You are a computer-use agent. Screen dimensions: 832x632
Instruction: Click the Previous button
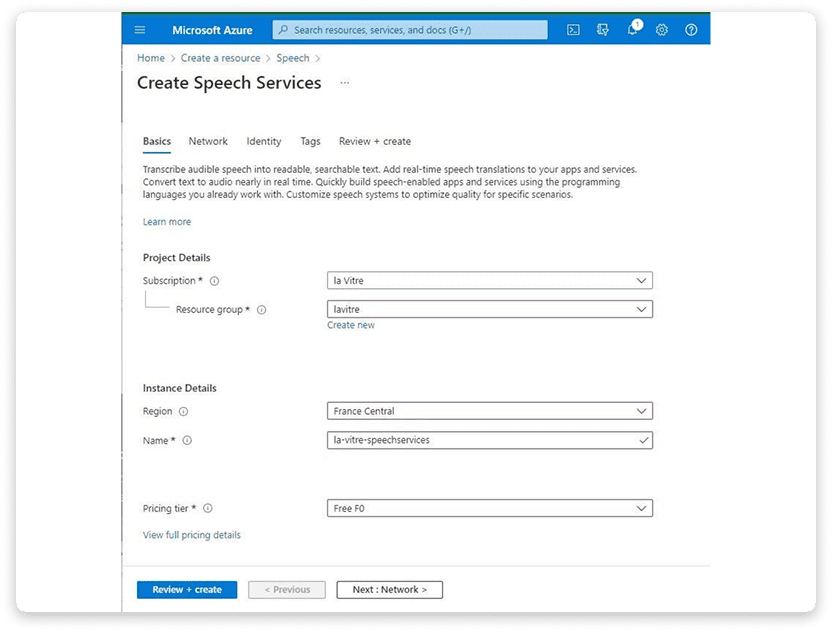point(287,590)
